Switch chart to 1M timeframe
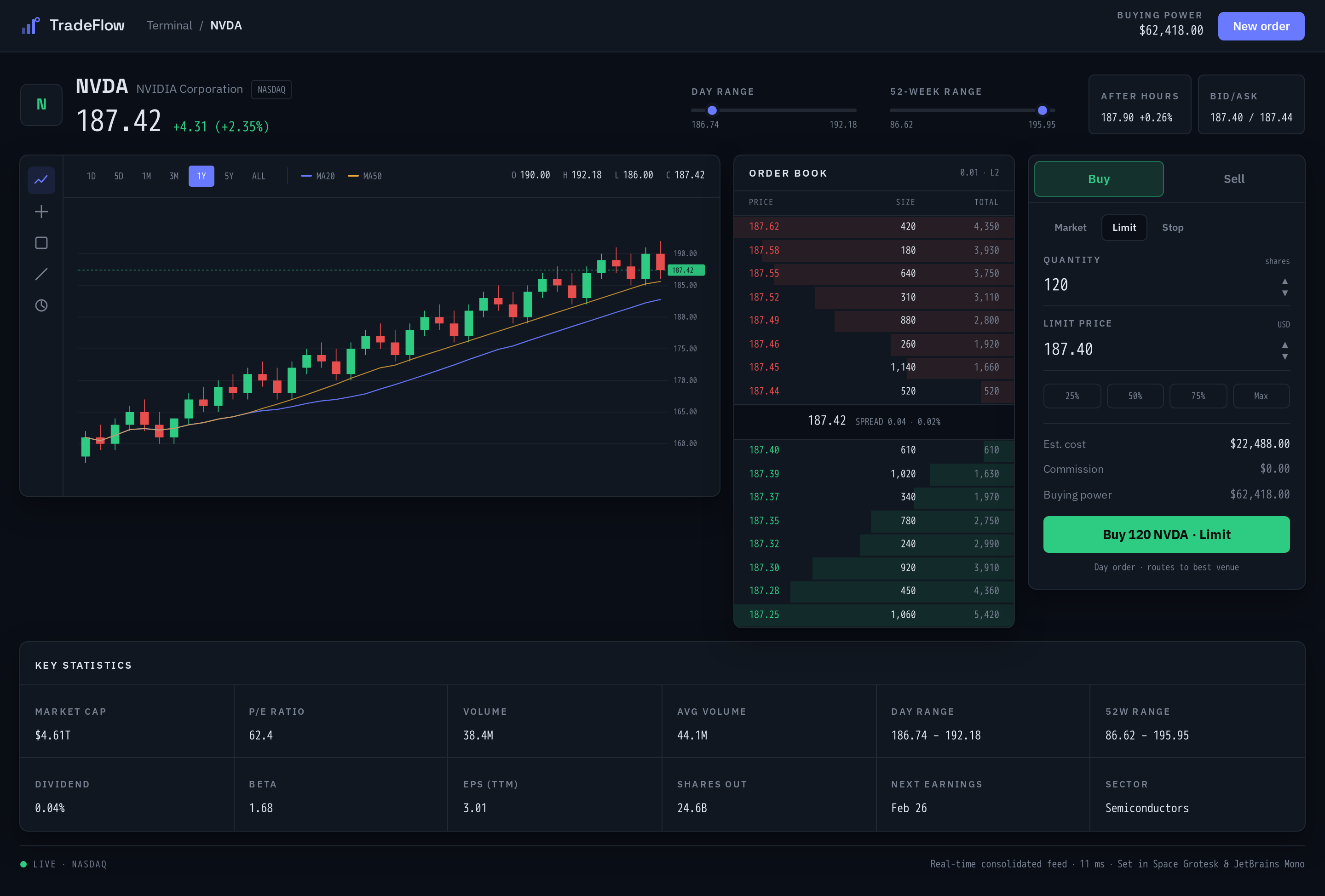 click(146, 176)
